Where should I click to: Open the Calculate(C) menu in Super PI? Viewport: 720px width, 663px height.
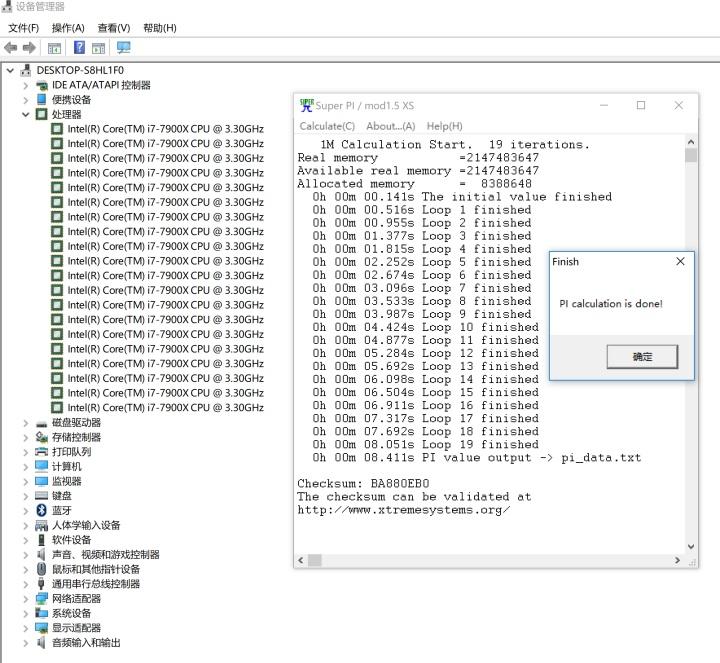pos(327,126)
